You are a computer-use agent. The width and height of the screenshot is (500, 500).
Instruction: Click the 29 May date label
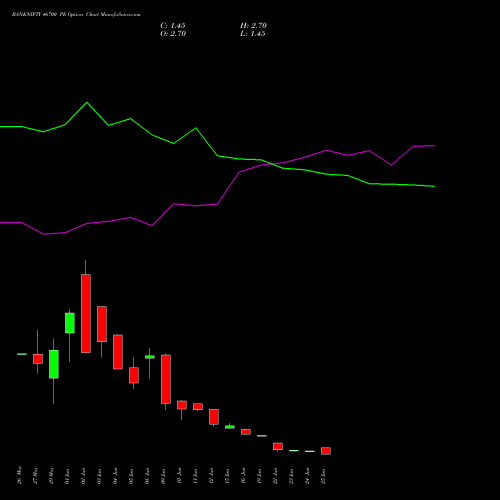pyautogui.click(x=51, y=476)
